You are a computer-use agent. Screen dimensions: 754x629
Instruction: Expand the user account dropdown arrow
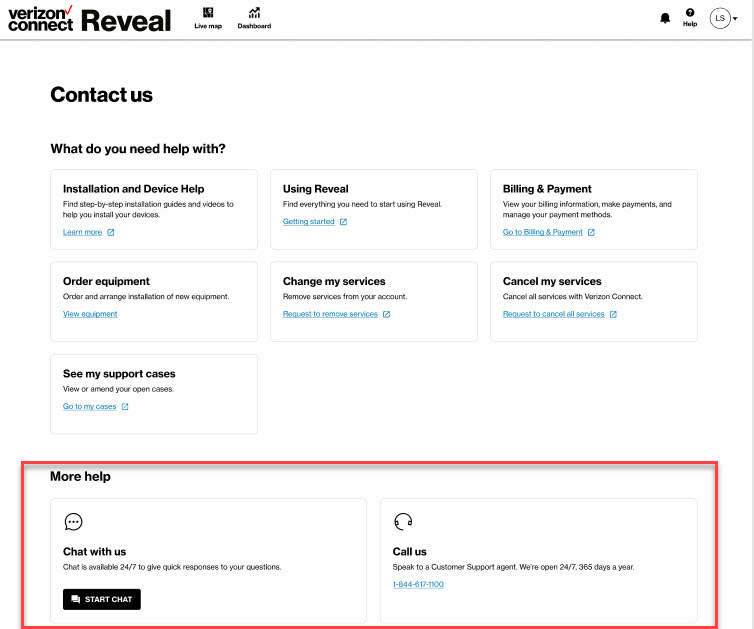735,19
